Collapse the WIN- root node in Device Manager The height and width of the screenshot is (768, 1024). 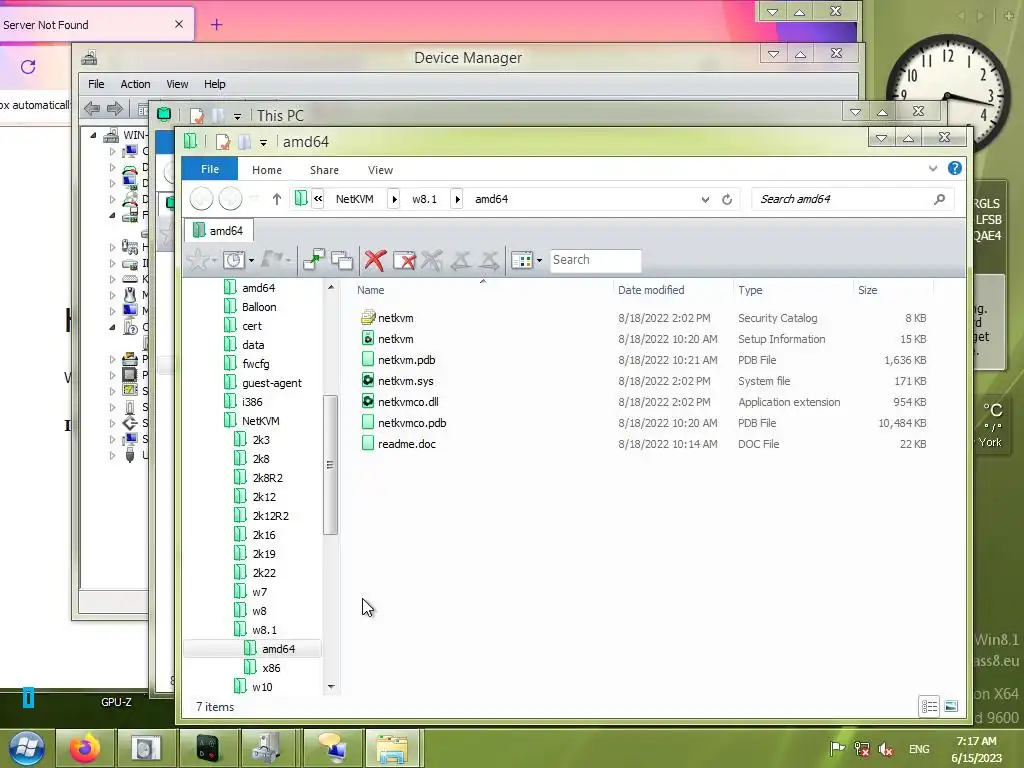[93, 135]
